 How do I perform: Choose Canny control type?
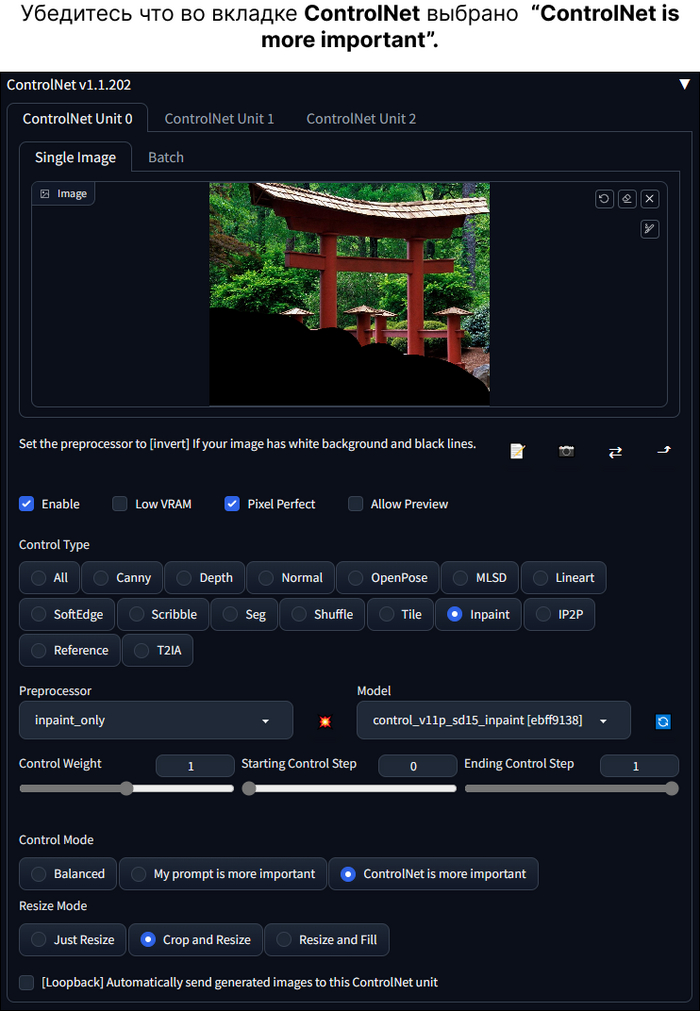(121, 578)
